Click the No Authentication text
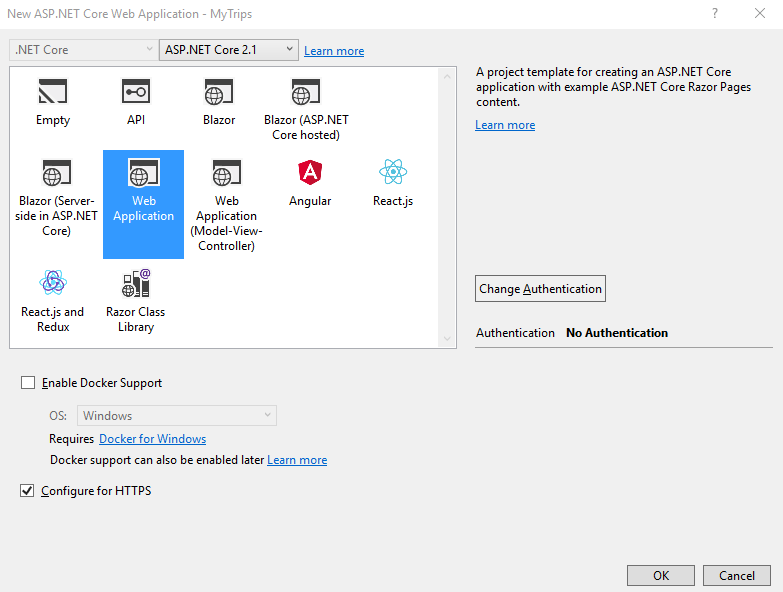The height and width of the screenshot is (592, 783). coord(617,333)
